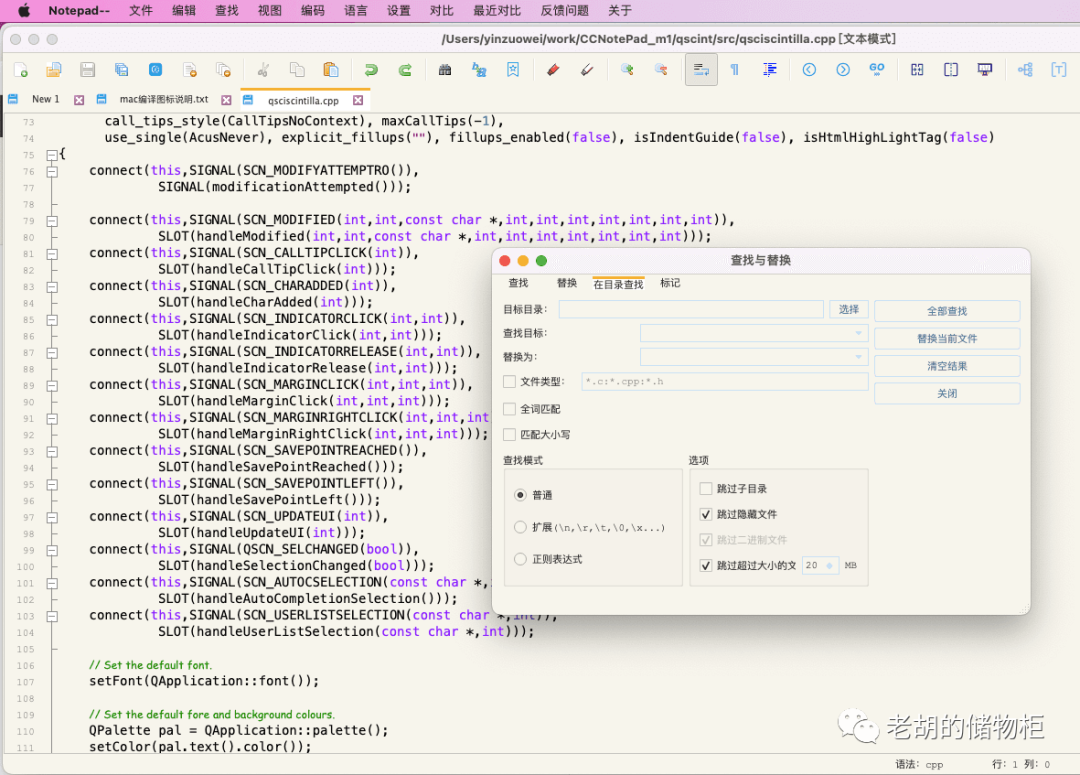Click the Replace toolbar icon
The height and width of the screenshot is (775, 1080).
[479, 70]
